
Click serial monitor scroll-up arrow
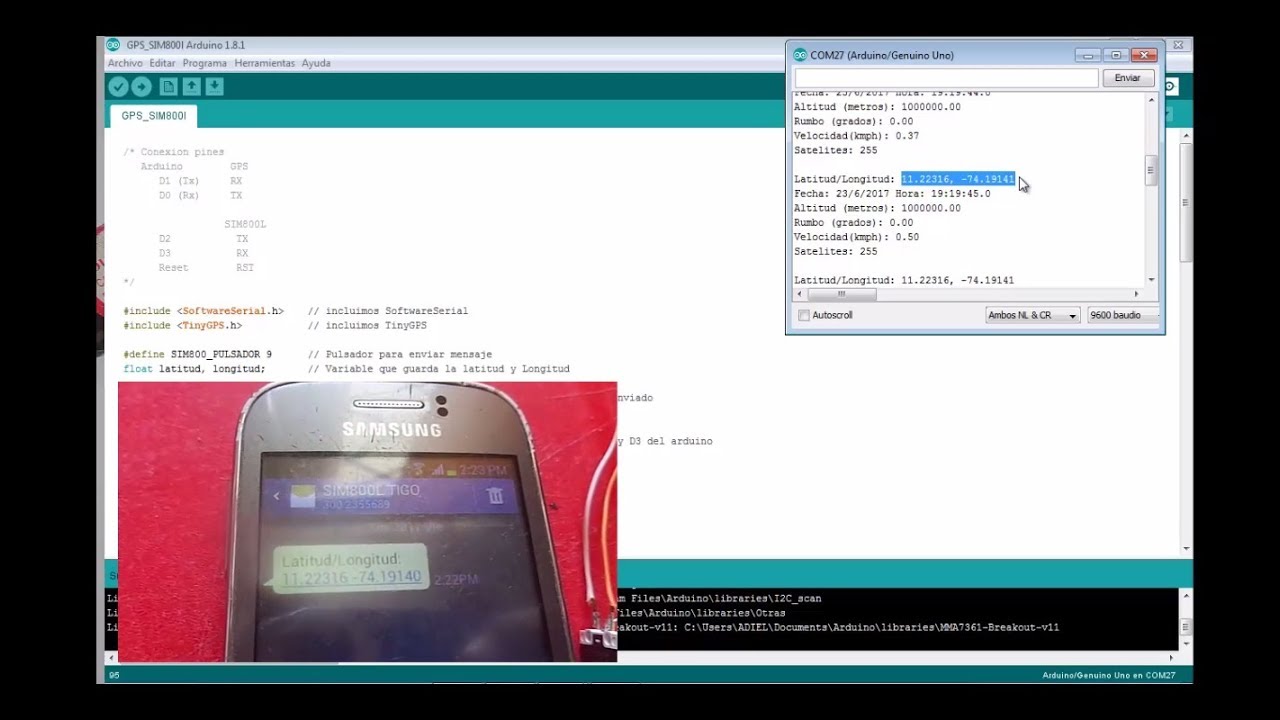(1150, 100)
